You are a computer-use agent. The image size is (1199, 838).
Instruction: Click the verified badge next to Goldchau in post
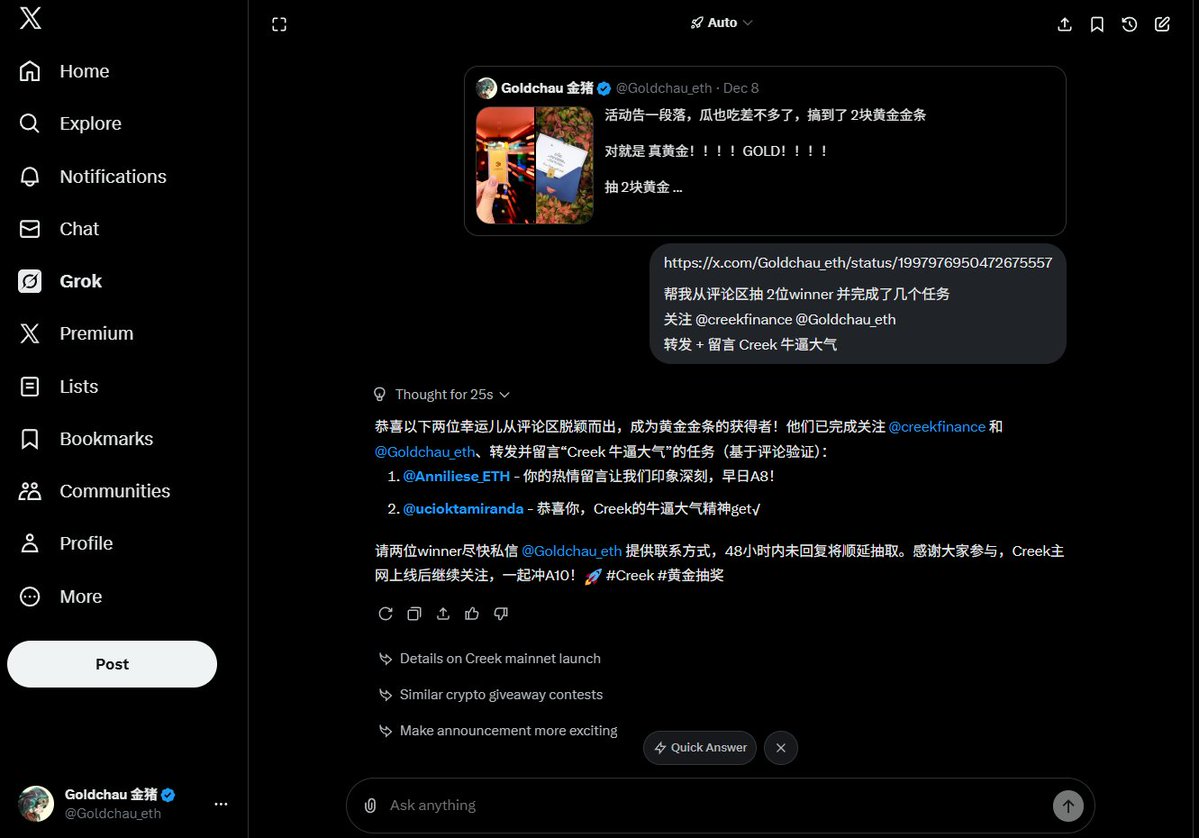(604, 89)
